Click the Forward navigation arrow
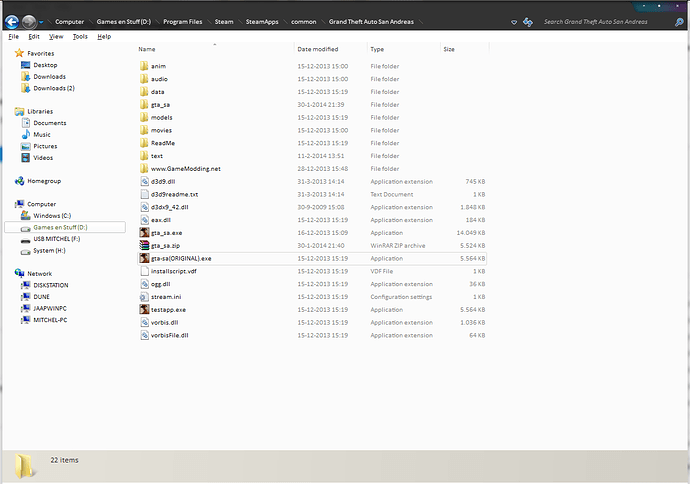690x484 pixels. (30, 20)
